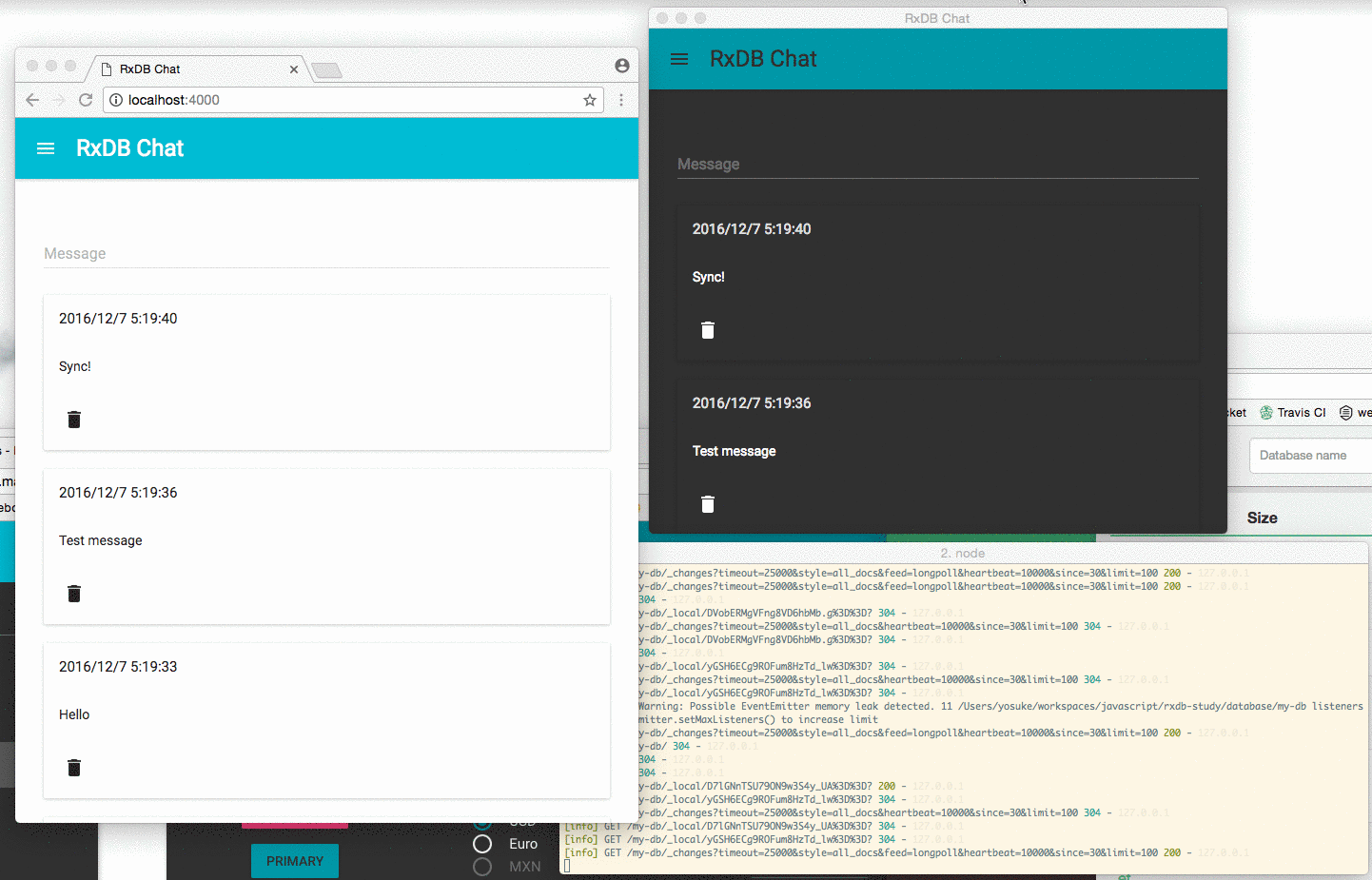The width and height of the screenshot is (1372, 880).
Task: Open Chrome profile avatar icon
Action: (x=622, y=66)
